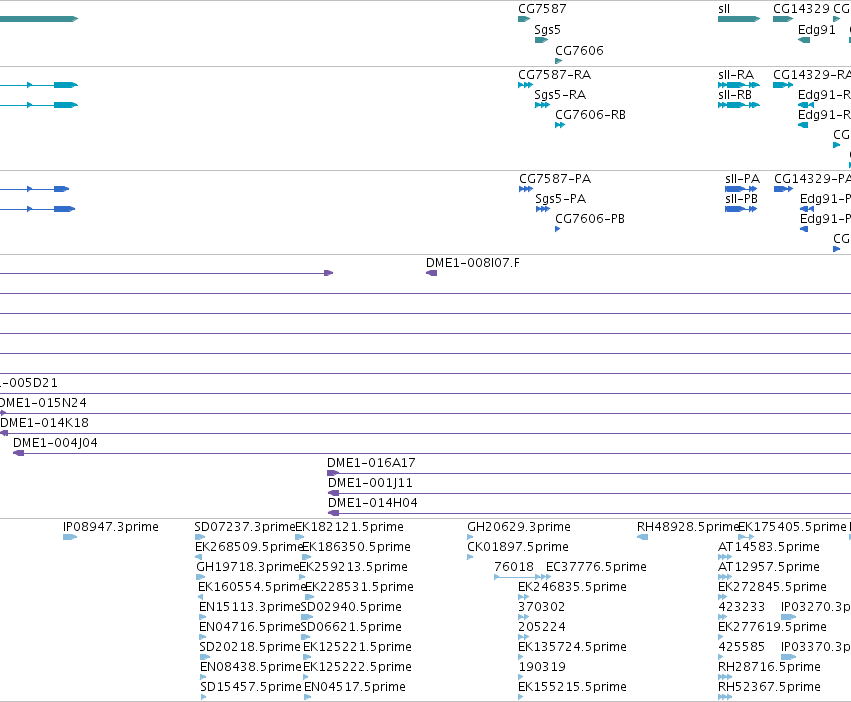Click EST SD06621.5prime

click(351, 628)
